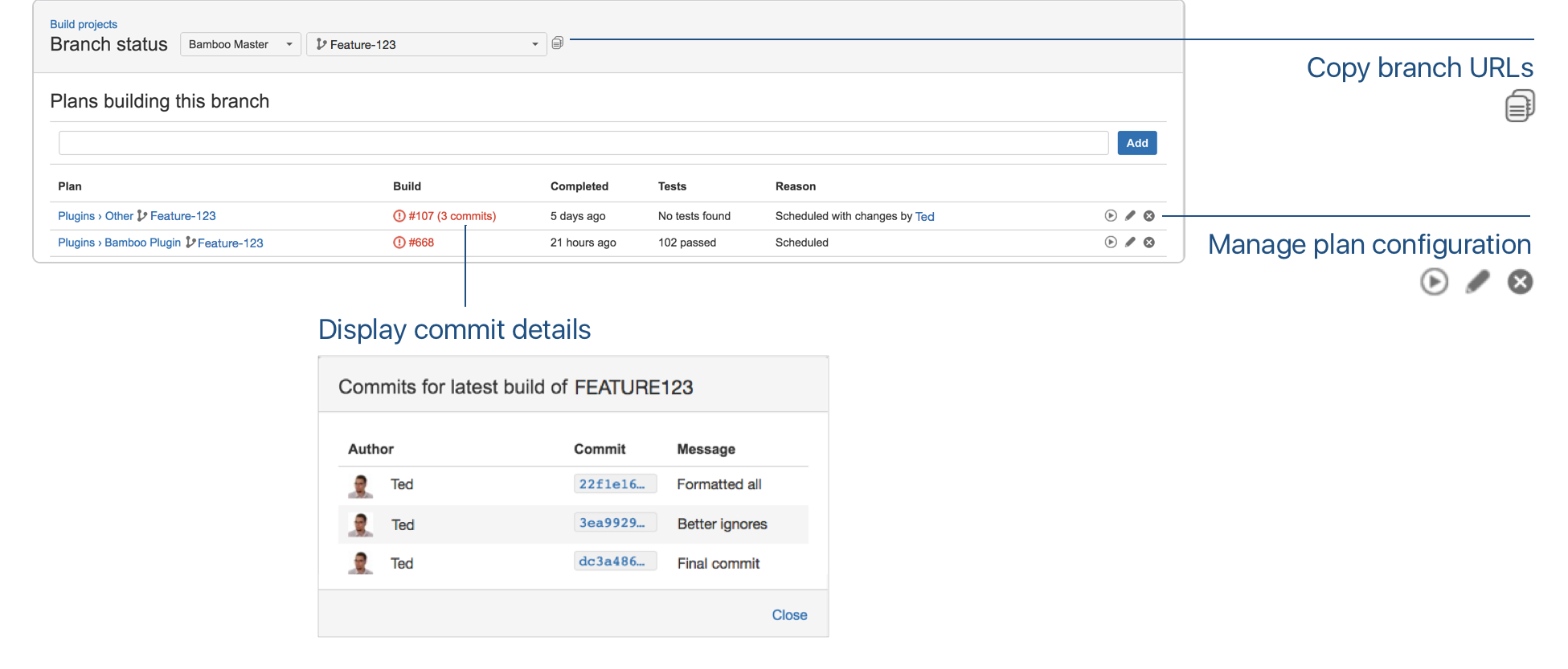This screenshot has height=669, width=1568.
Task: Open commit 3ea9929 hash
Action: pyautogui.click(x=615, y=523)
